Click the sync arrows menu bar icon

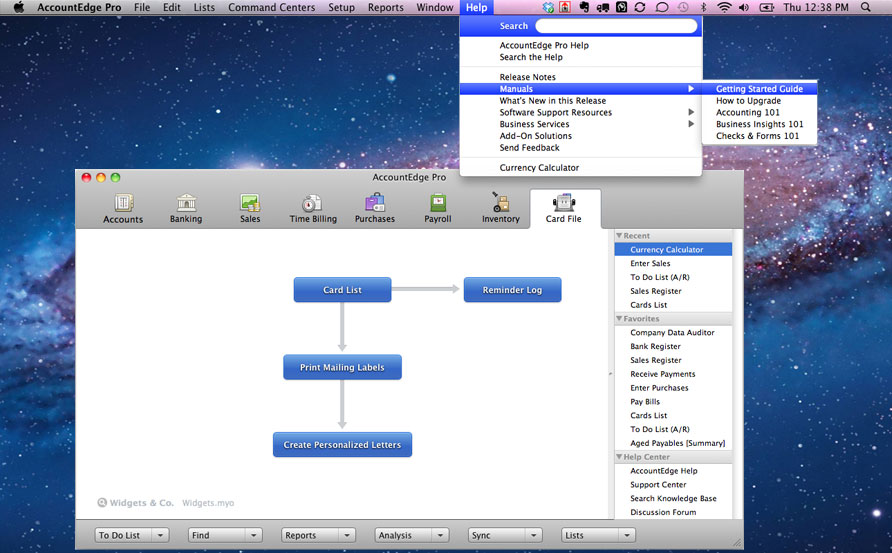coord(640,7)
